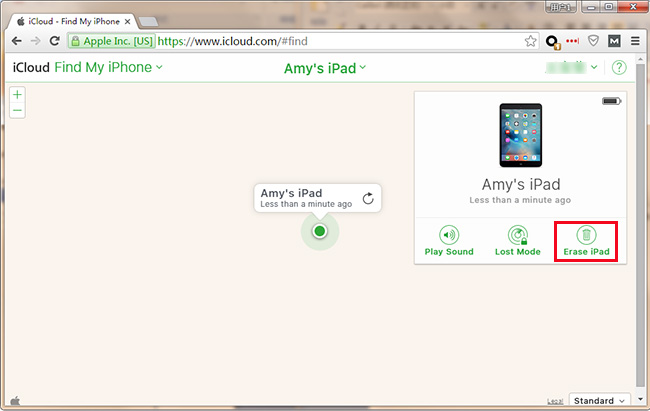Enable Lost Mode for the iPad
Image resolution: width=650 pixels, height=411 pixels.
click(x=518, y=241)
